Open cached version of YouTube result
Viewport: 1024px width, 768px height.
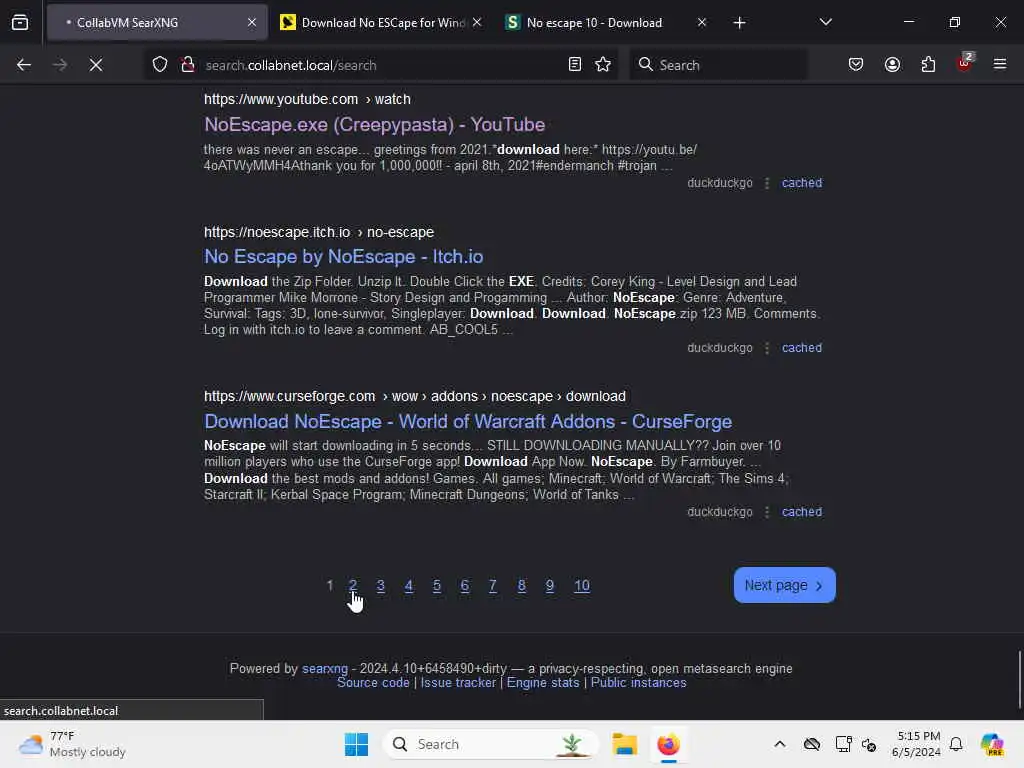801,183
